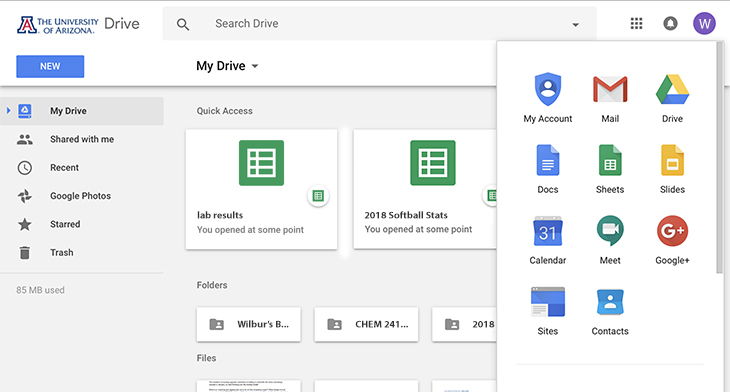Open the 2018 Softball Stats card

pos(425,189)
